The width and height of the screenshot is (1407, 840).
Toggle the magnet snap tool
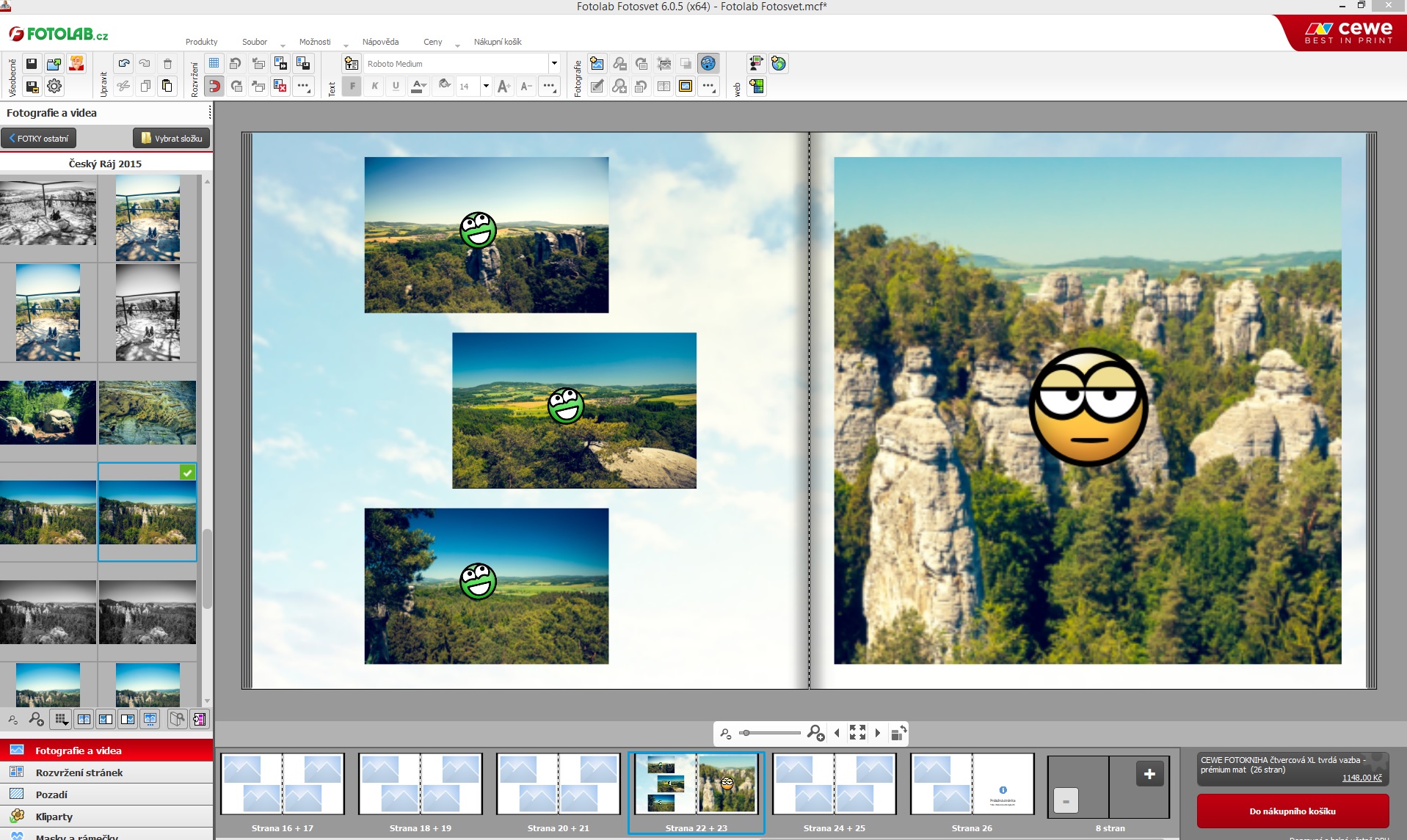[x=214, y=87]
